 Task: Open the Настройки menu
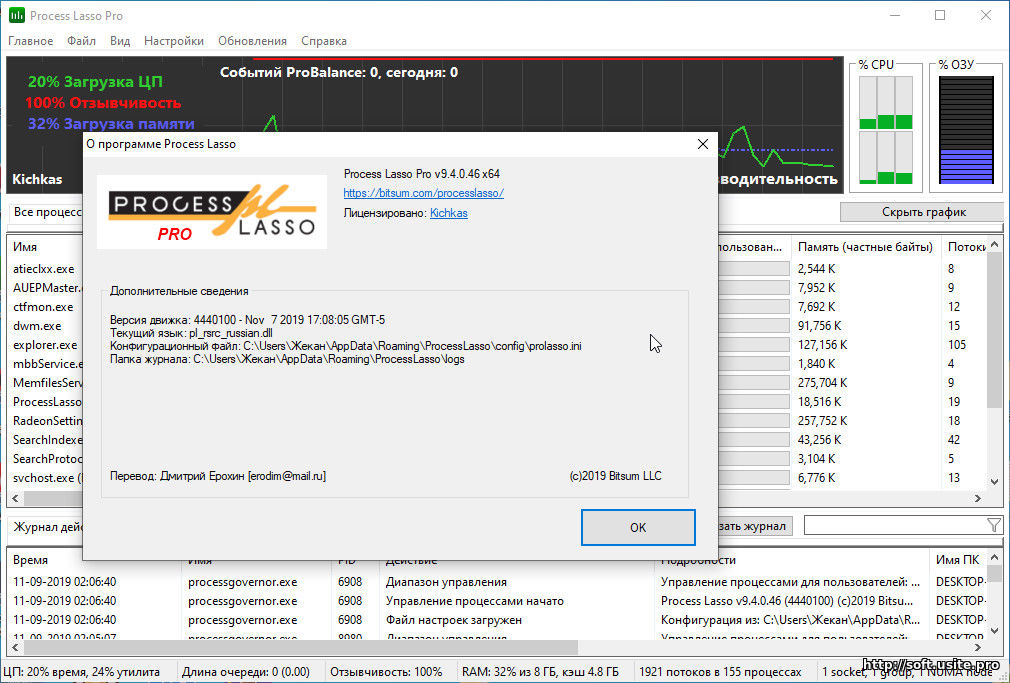(x=174, y=41)
